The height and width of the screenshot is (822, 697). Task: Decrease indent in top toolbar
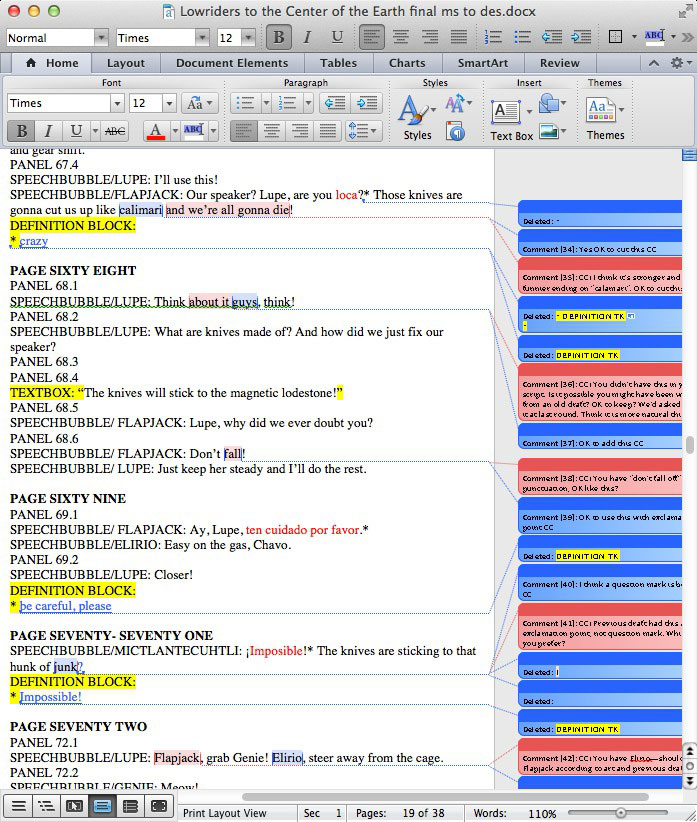551,38
